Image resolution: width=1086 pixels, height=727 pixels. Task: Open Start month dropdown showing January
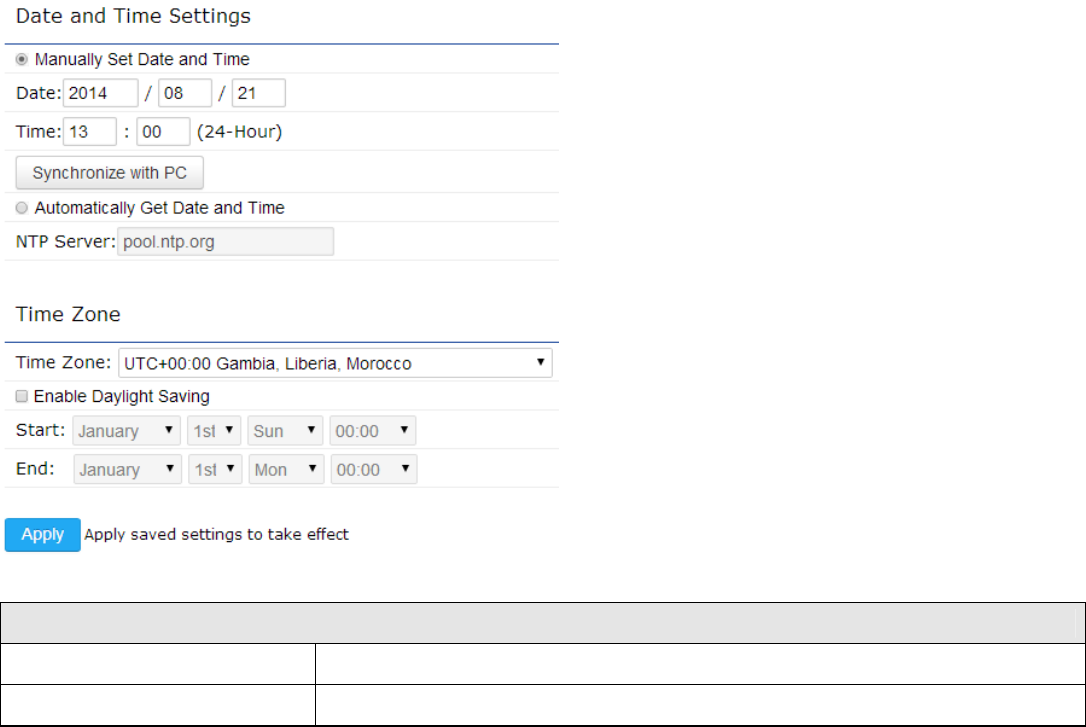tap(126, 431)
